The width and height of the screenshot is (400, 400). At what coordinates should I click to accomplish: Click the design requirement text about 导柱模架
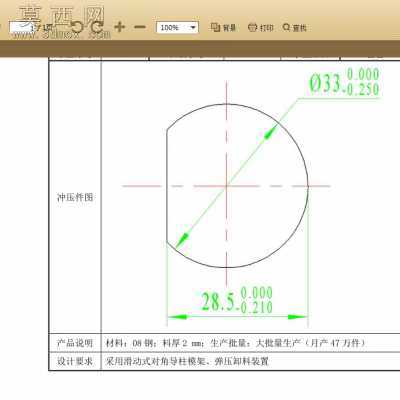coord(187,361)
